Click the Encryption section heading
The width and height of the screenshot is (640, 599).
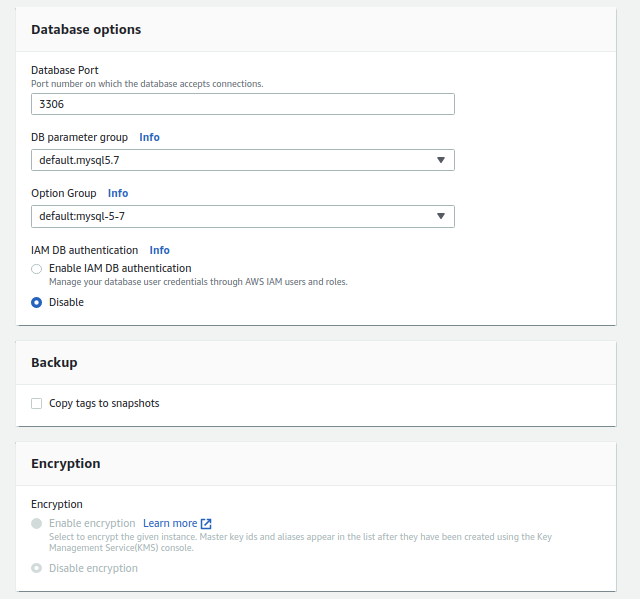pyautogui.click(x=66, y=464)
